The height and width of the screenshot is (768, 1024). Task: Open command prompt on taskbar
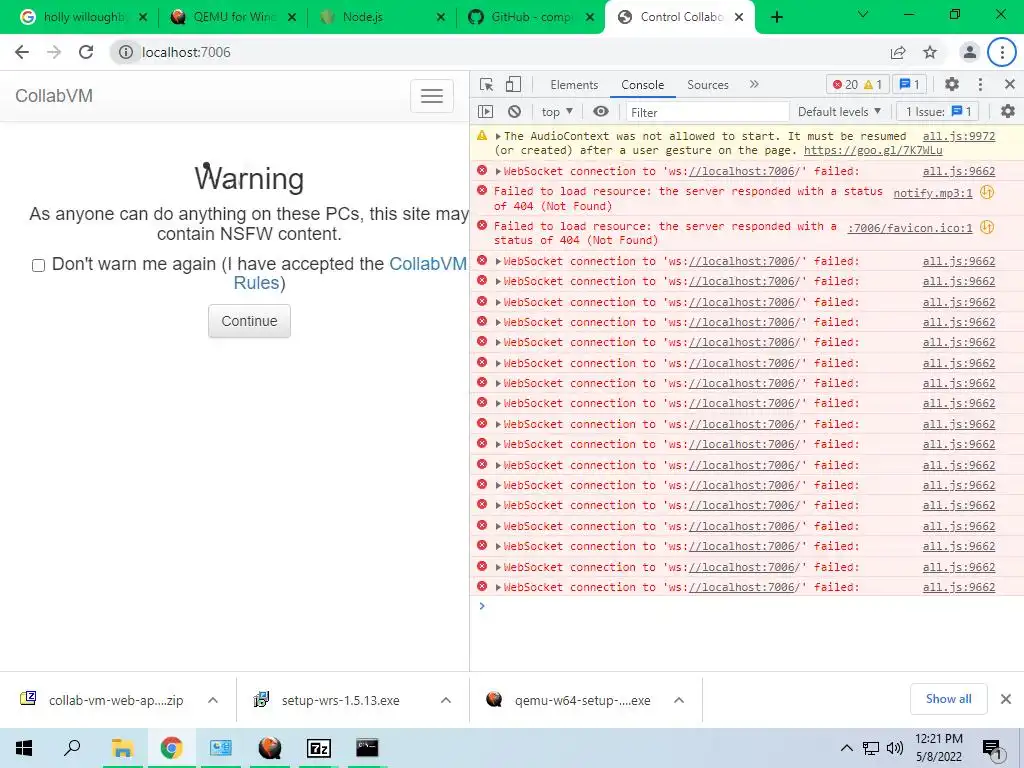[367, 748]
